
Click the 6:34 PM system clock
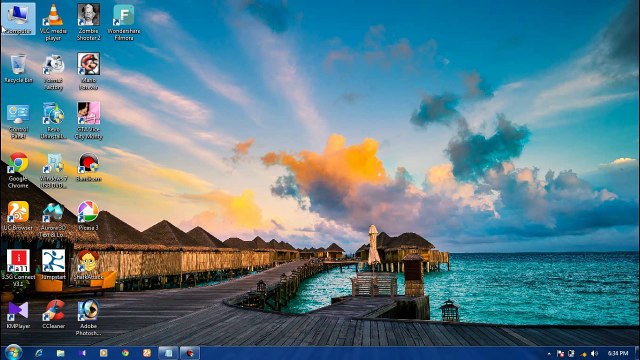618,353
